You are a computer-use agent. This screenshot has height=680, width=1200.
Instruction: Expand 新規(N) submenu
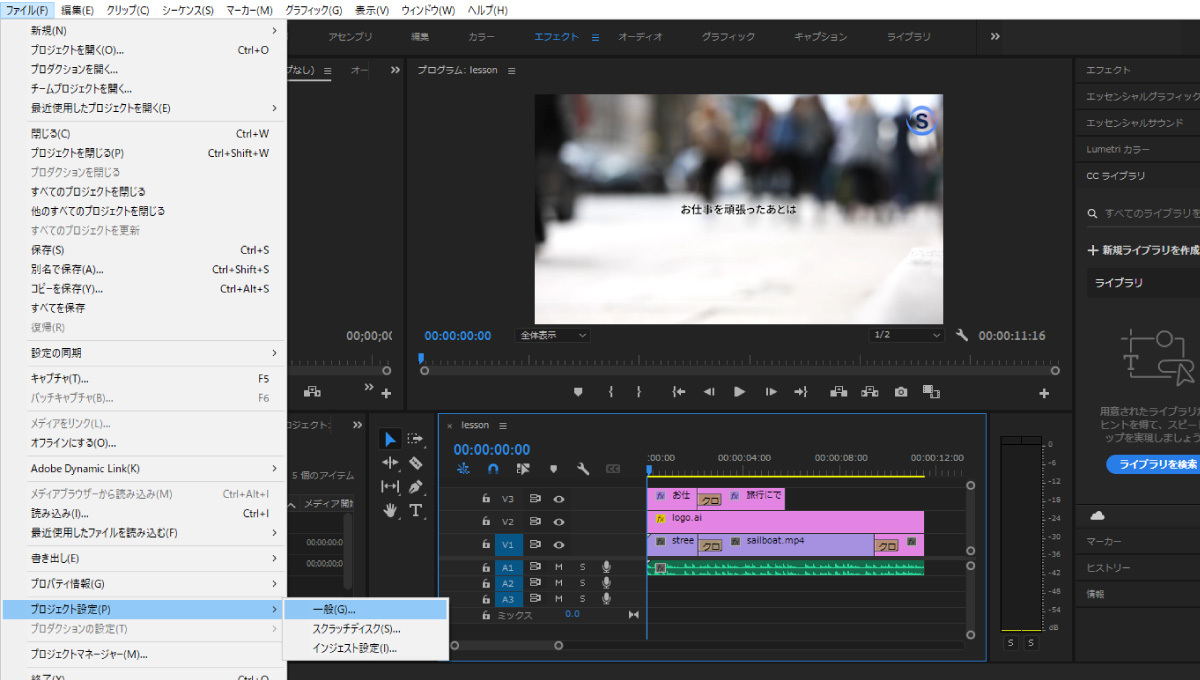[x=143, y=31]
